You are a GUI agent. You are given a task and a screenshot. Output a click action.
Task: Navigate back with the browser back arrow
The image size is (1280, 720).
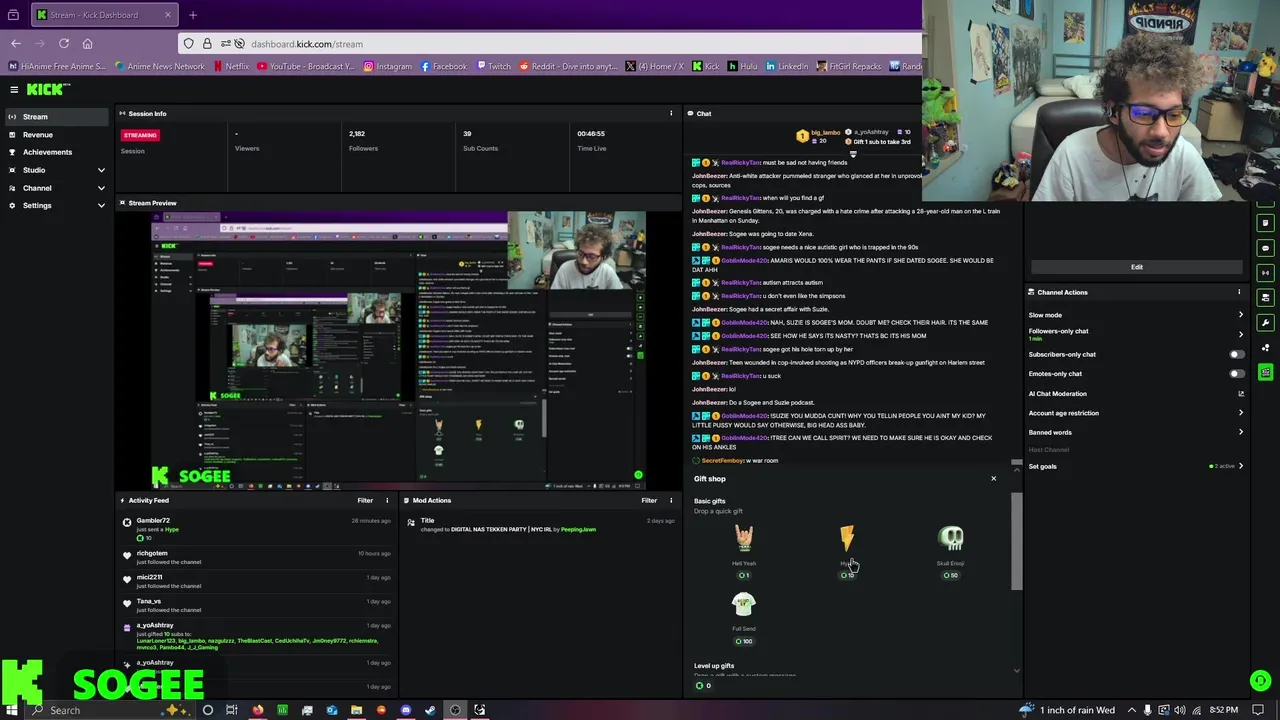click(16, 44)
